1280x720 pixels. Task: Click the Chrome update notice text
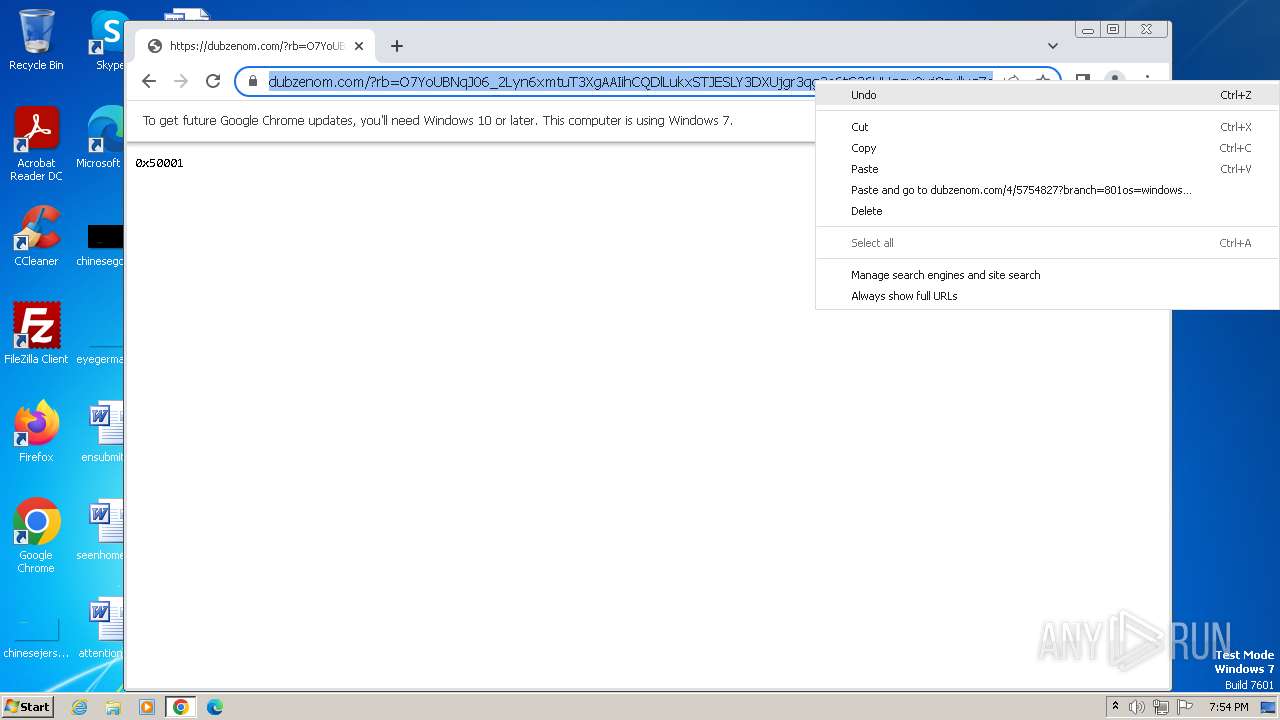click(437, 120)
